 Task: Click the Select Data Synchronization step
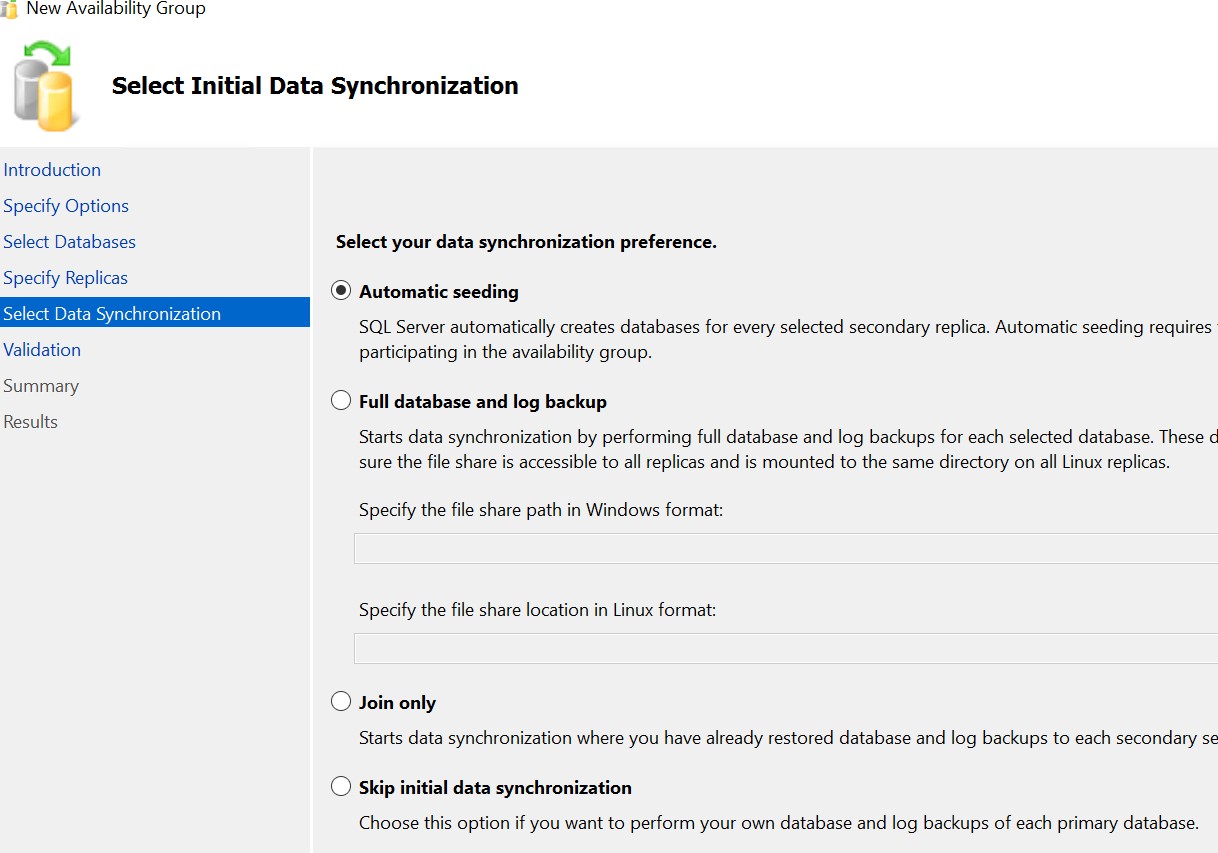tap(112, 314)
